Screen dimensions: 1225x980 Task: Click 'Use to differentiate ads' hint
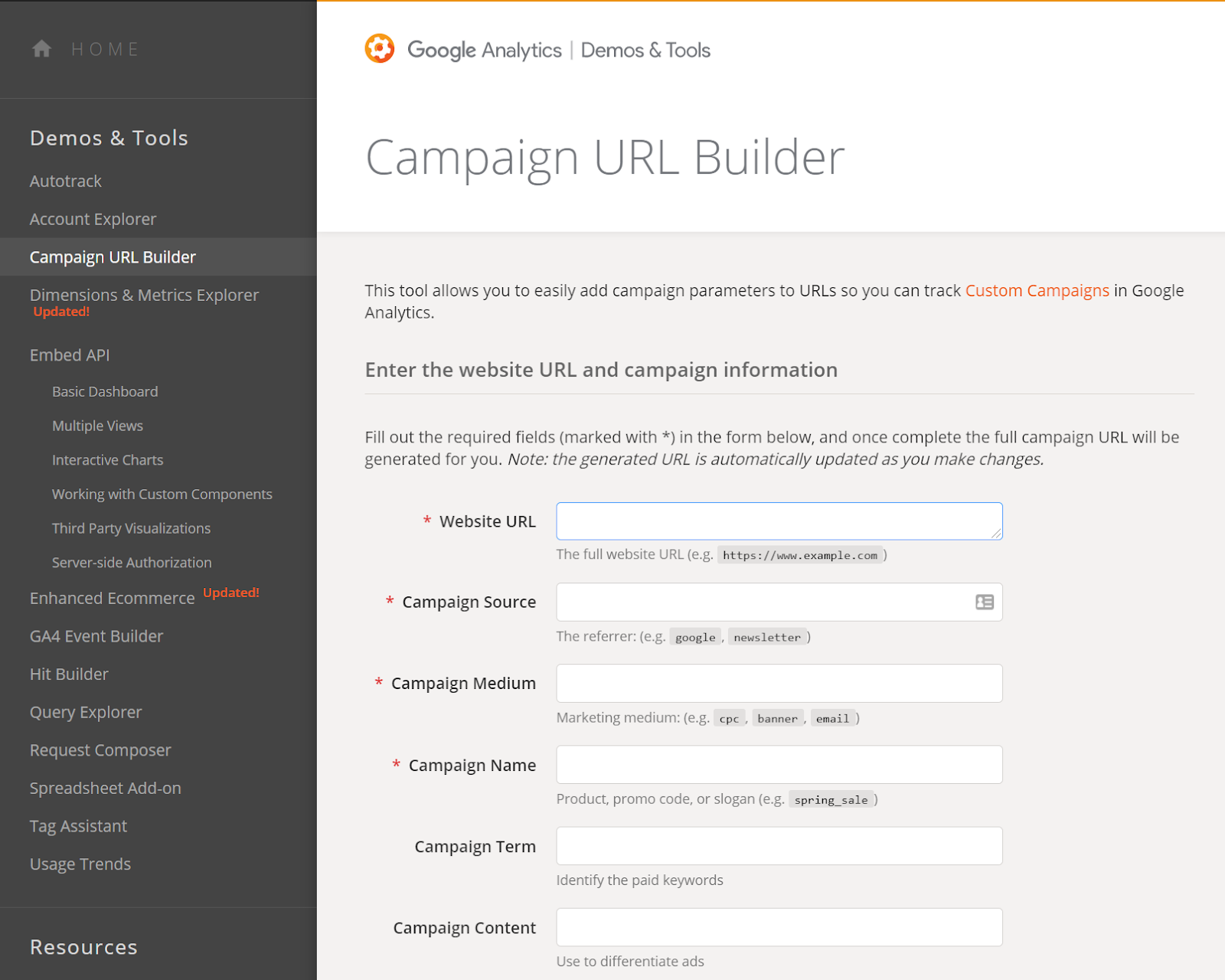point(630,962)
